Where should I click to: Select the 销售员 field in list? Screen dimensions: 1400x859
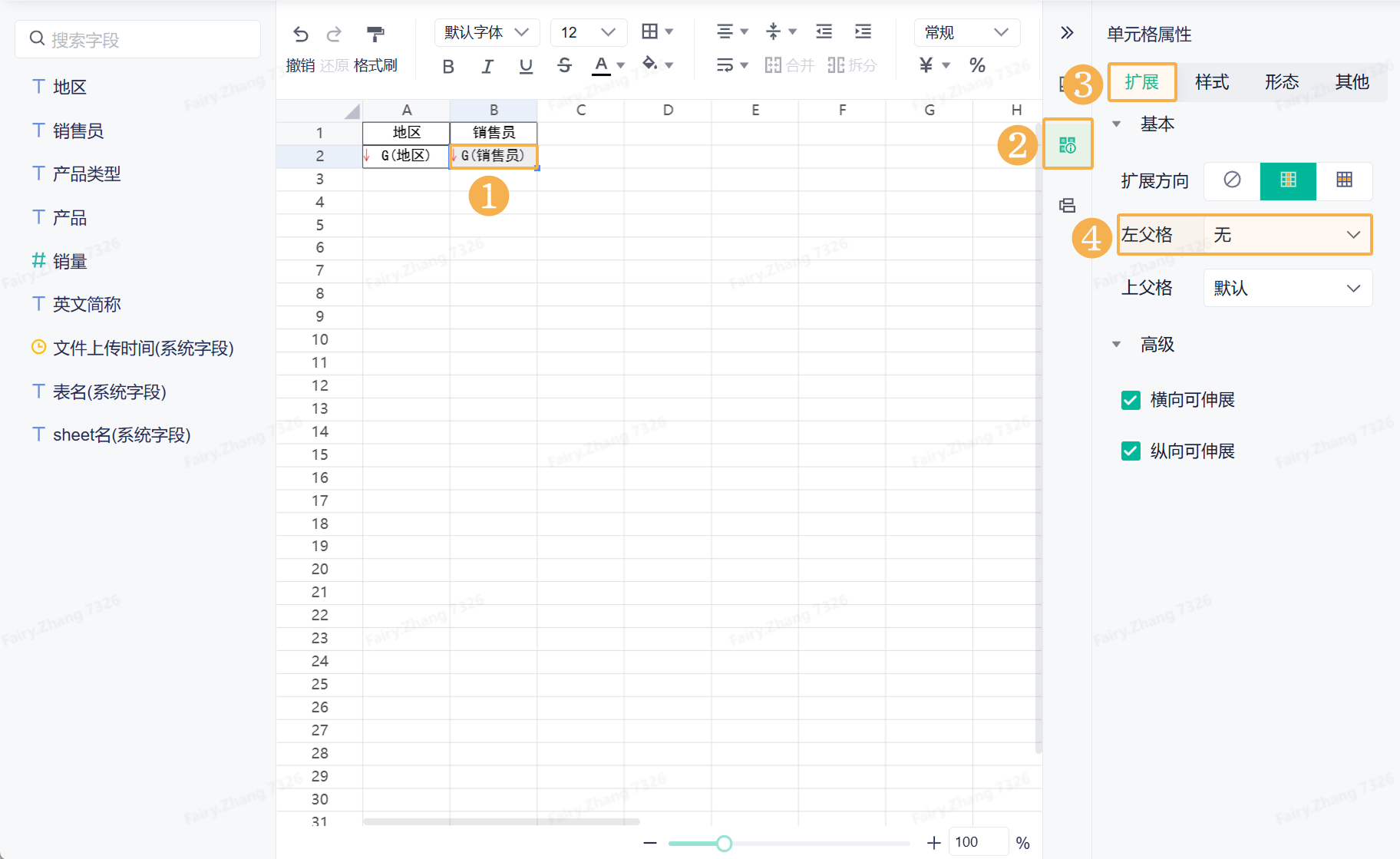(x=78, y=131)
